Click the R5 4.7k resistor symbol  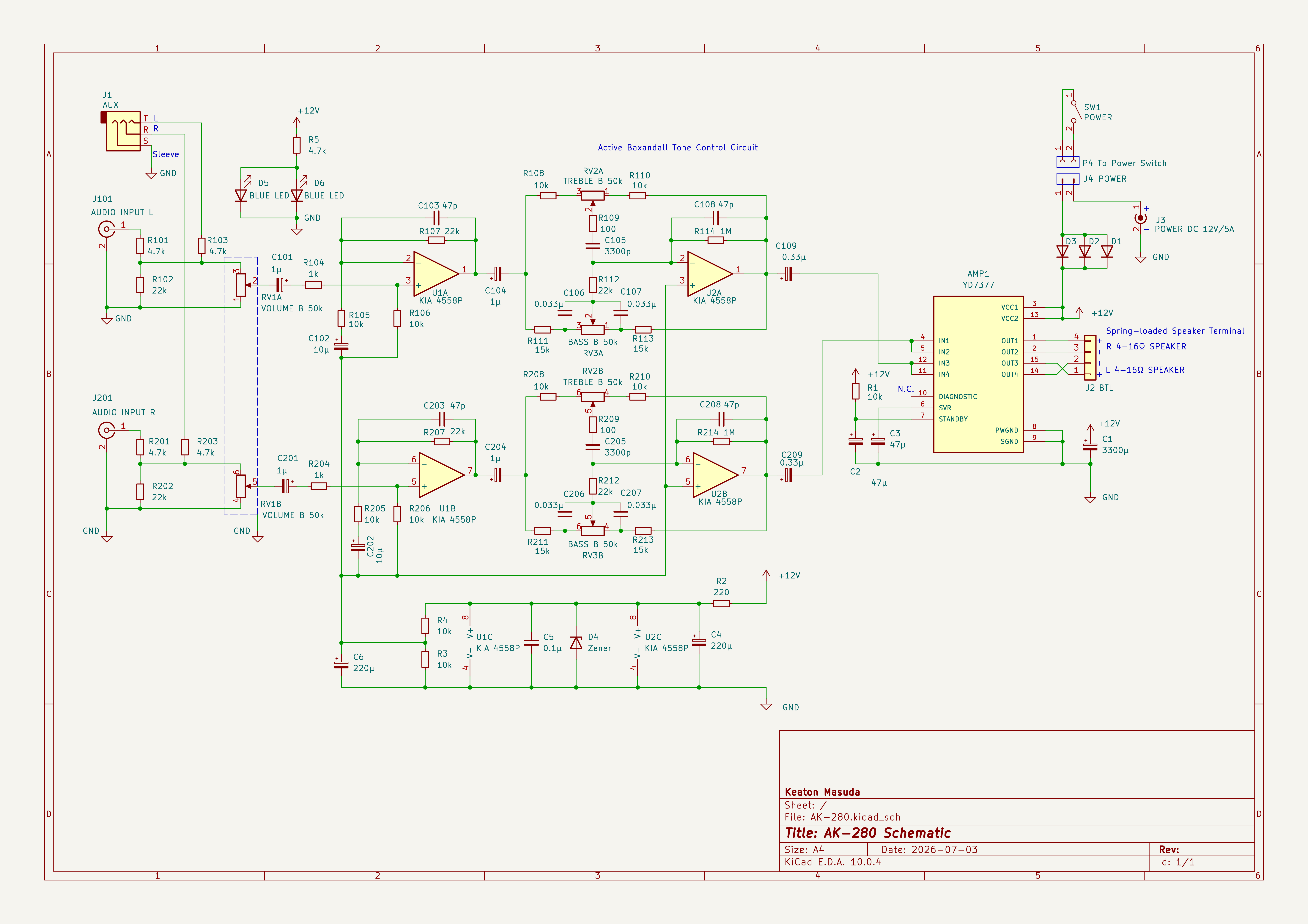(297, 145)
